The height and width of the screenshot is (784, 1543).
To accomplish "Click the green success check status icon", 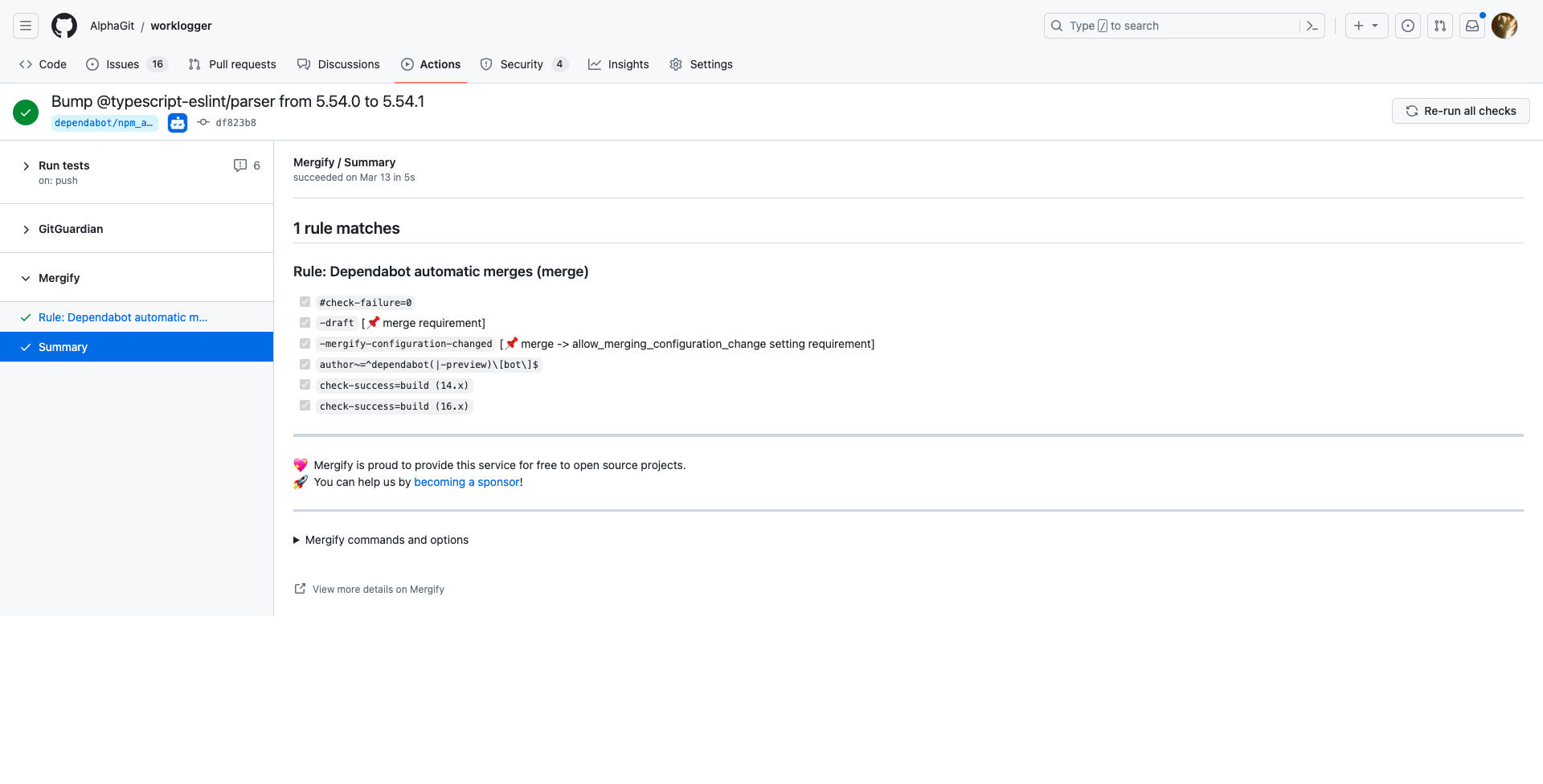I will click(26, 112).
